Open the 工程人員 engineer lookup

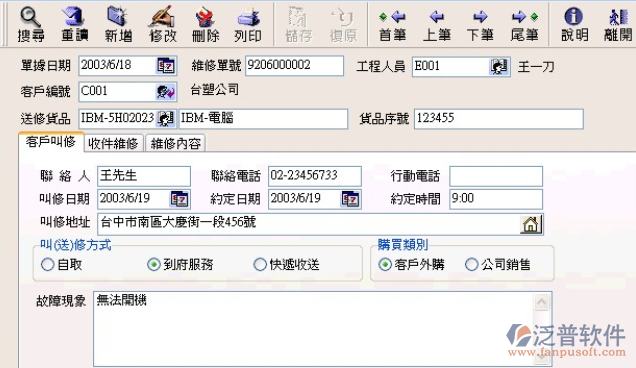(498, 66)
